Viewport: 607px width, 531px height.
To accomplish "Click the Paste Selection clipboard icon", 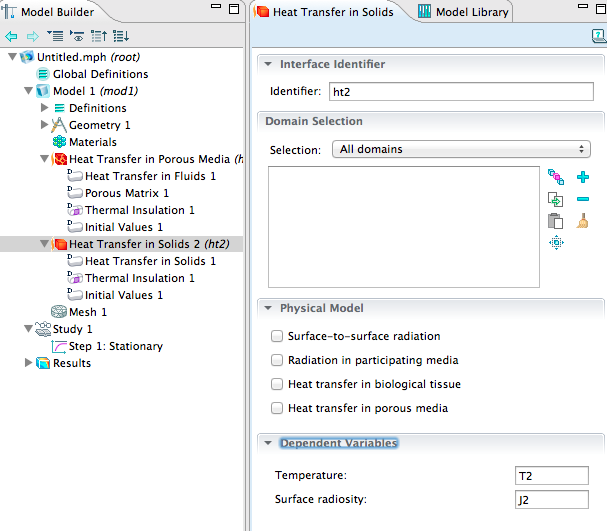I will 556,221.
